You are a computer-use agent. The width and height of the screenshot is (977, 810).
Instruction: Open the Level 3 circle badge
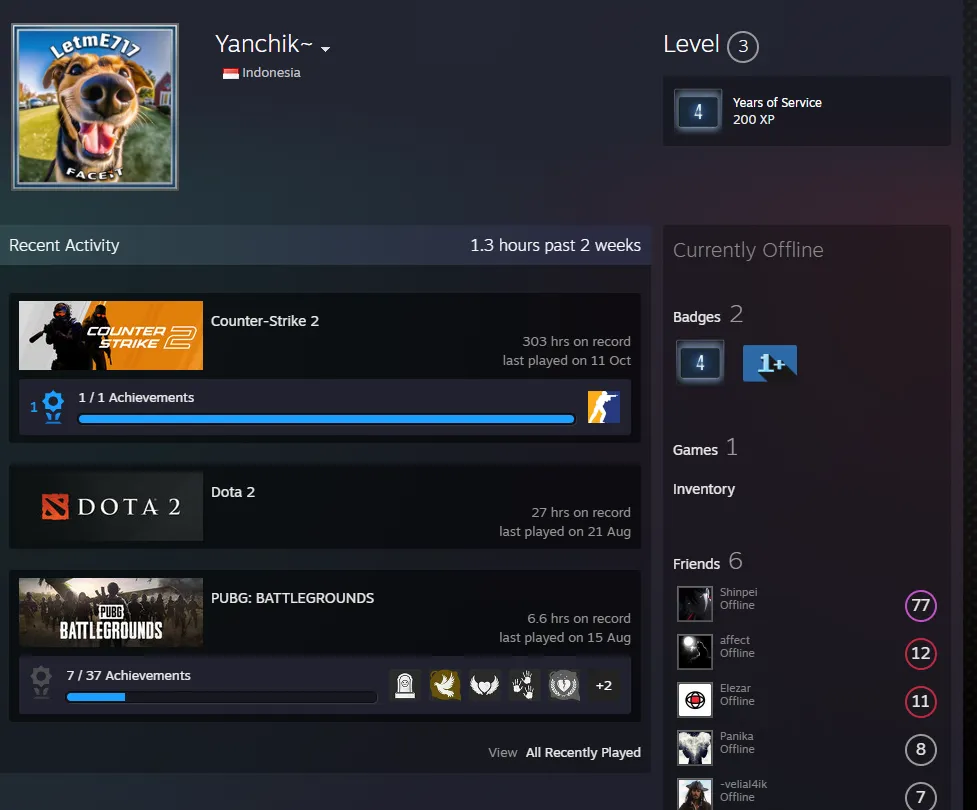pyautogui.click(x=743, y=46)
